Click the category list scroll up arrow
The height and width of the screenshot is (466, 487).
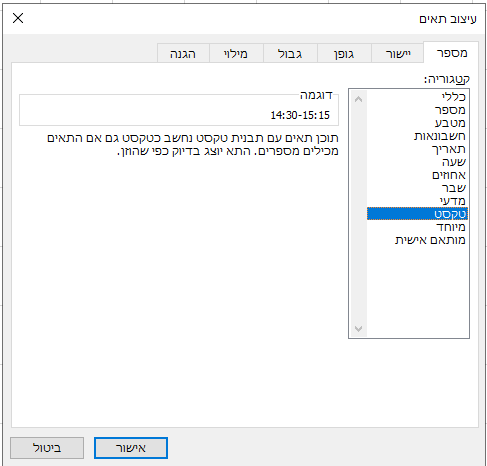[x=358, y=99]
